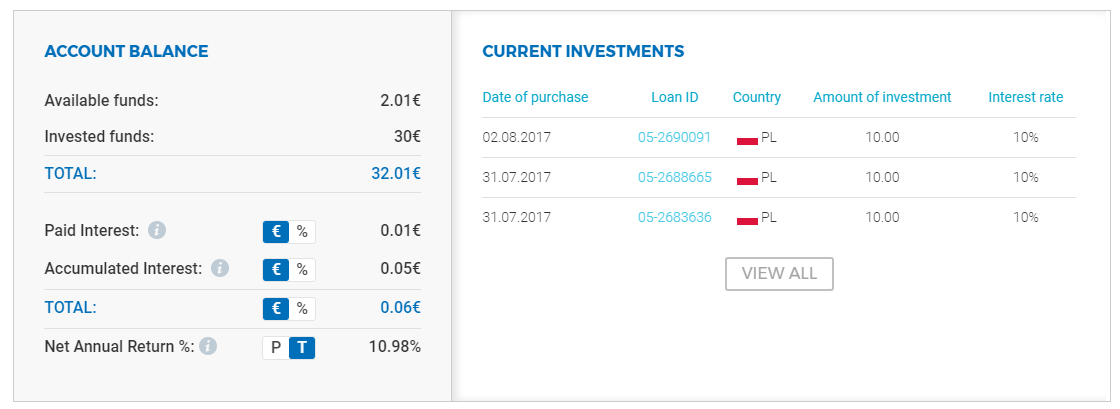The image size is (1120, 409).
Task: Click the Net Annual Return info icon
Action: click(208, 347)
